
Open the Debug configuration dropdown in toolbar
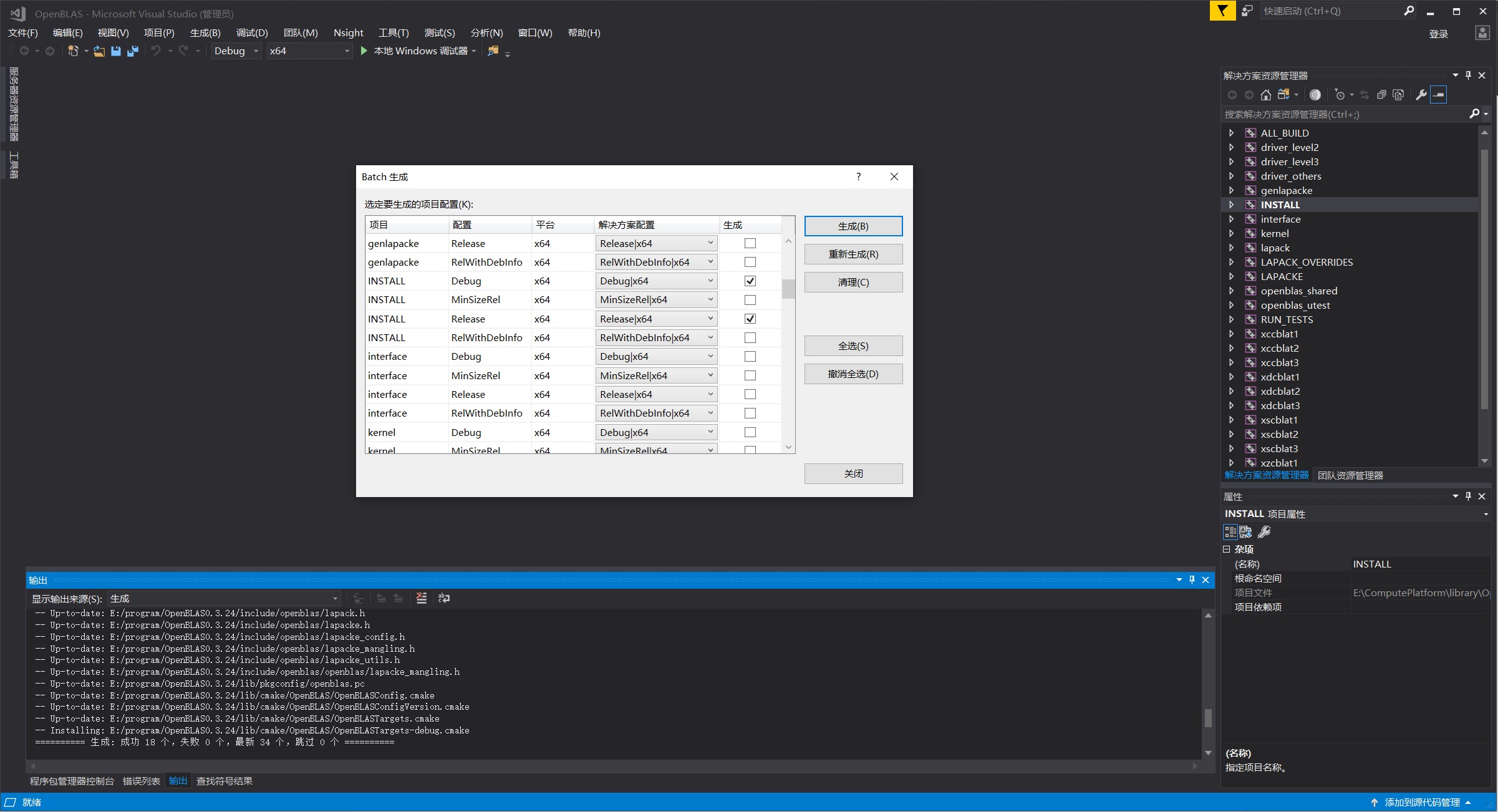(x=236, y=51)
